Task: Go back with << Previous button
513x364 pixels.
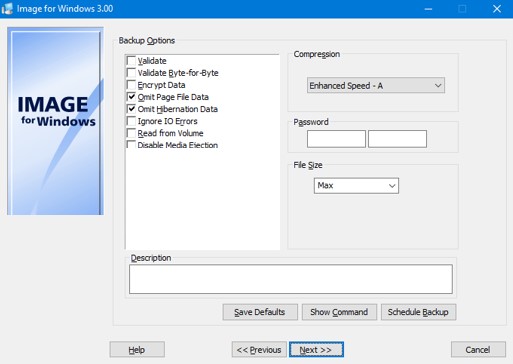Action: (259, 350)
